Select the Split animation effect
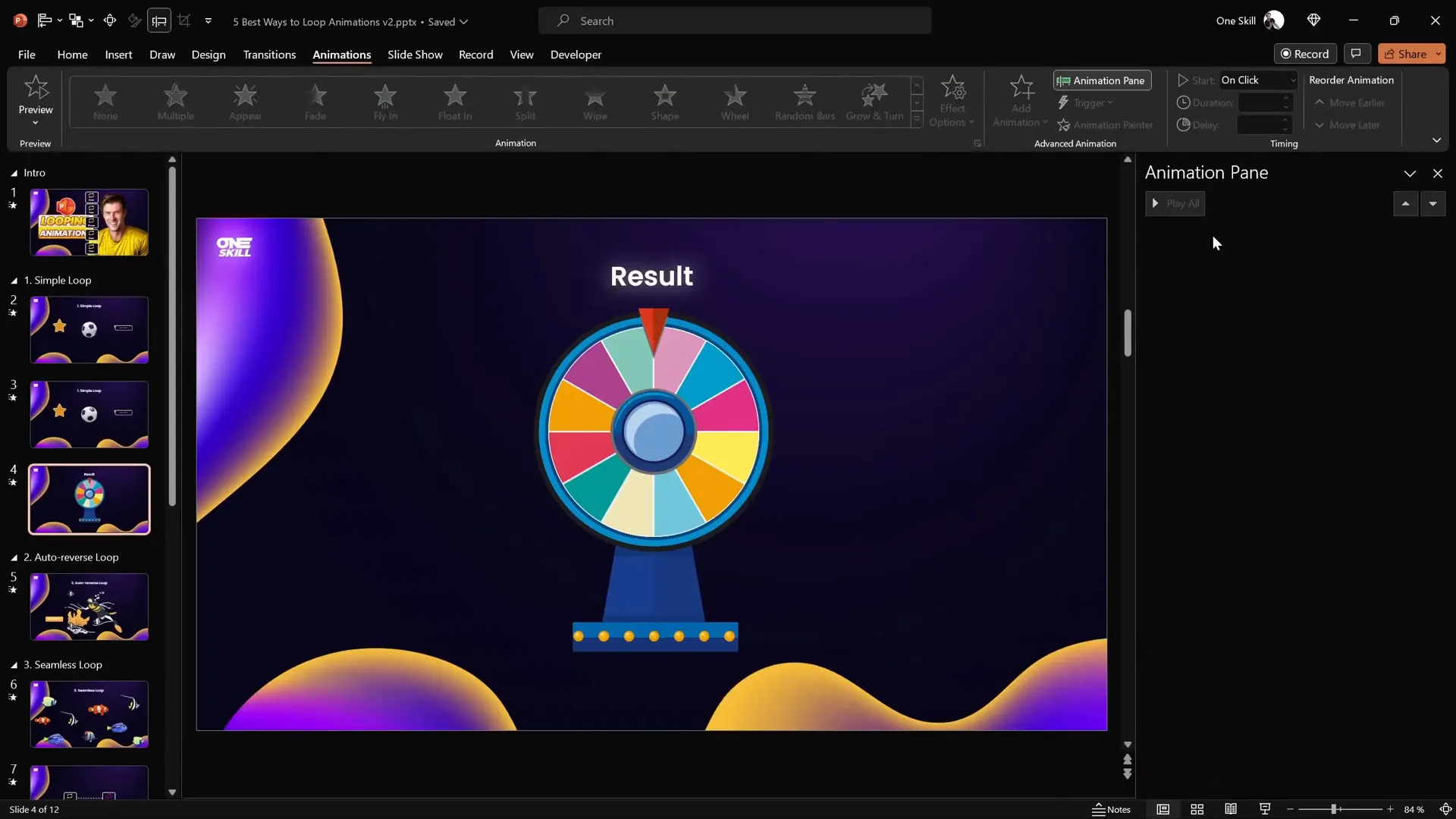The width and height of the screenshot is (1456, 819). tap(525, 102)
